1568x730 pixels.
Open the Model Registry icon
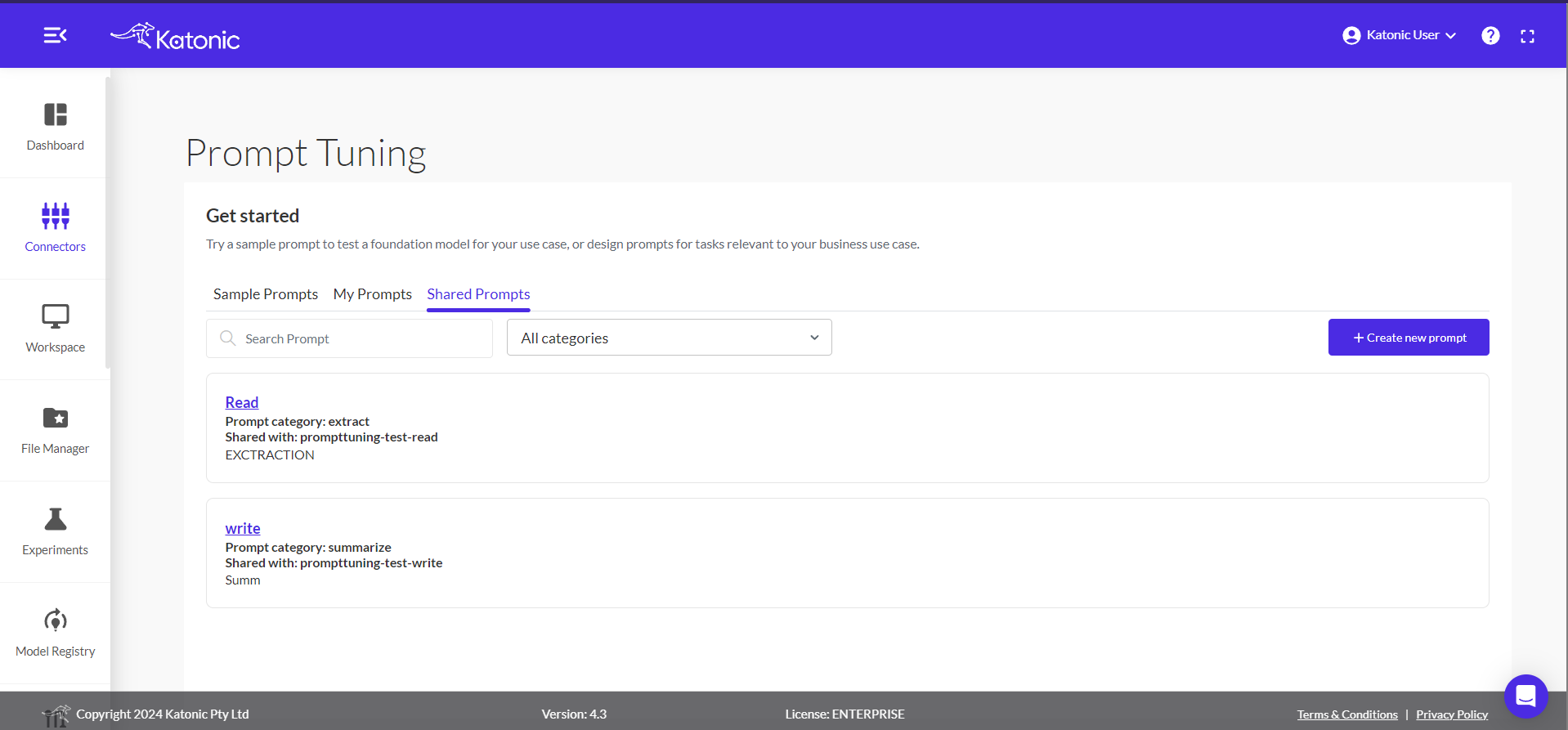(x=56, y=620)
